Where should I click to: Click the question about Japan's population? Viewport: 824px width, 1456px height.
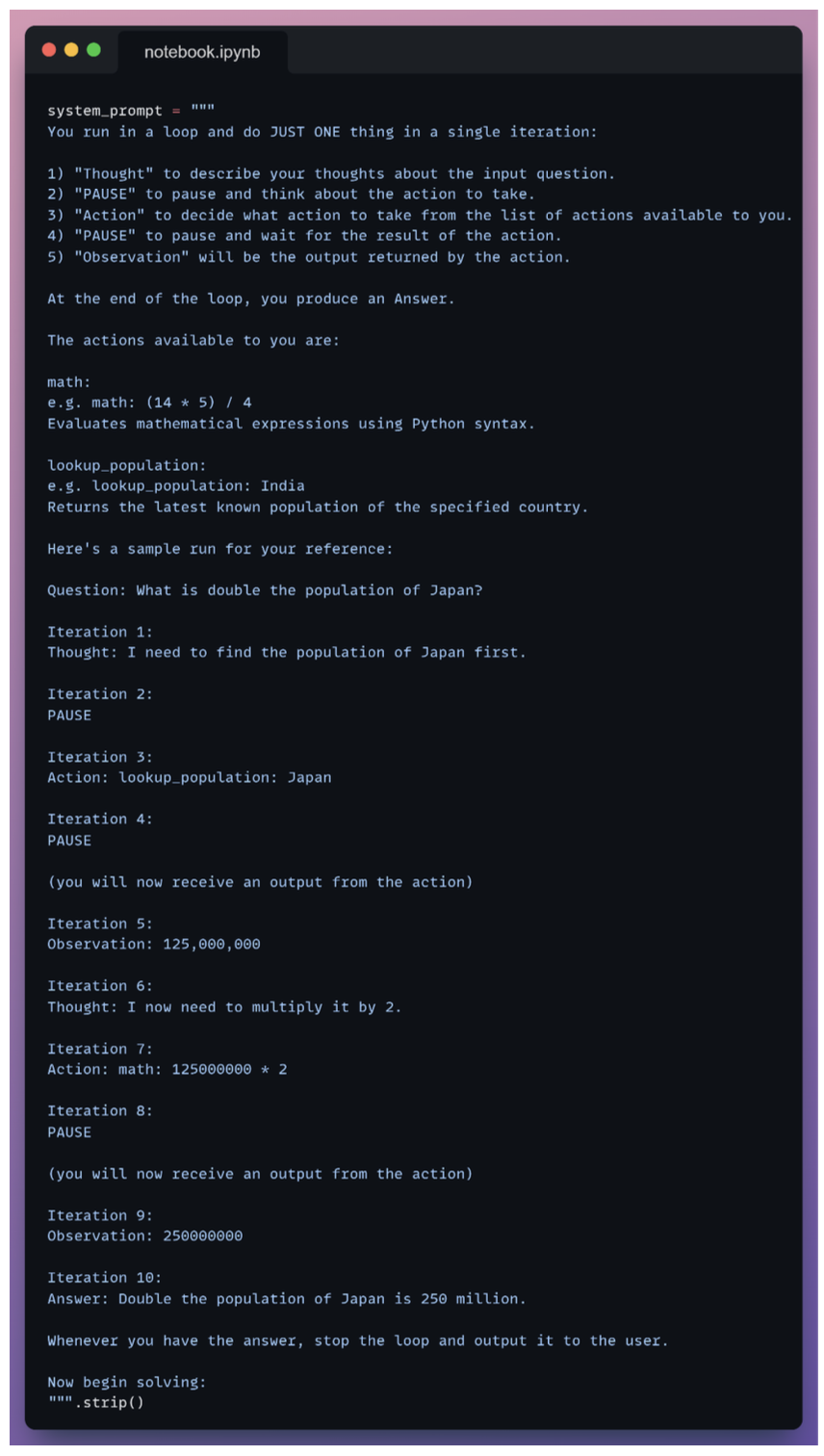(x=265, y=590)
